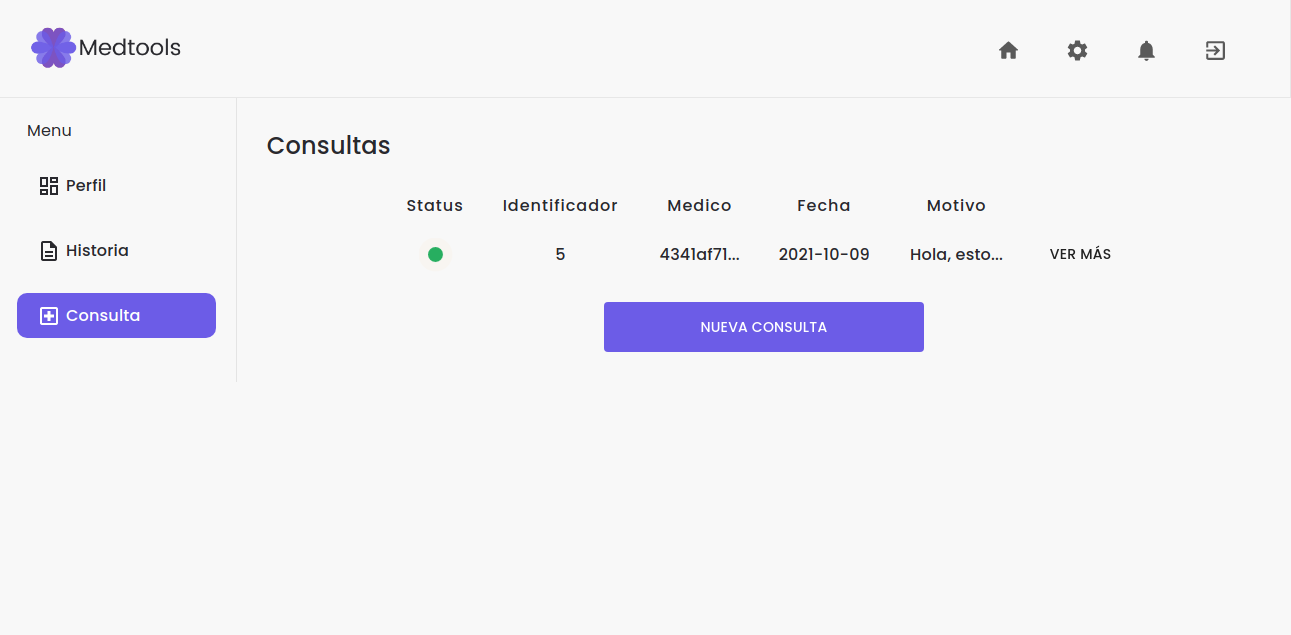This screenshot has height=635, width=1291.
Task: Click the Status column header
Action: (x=434, y=205)
